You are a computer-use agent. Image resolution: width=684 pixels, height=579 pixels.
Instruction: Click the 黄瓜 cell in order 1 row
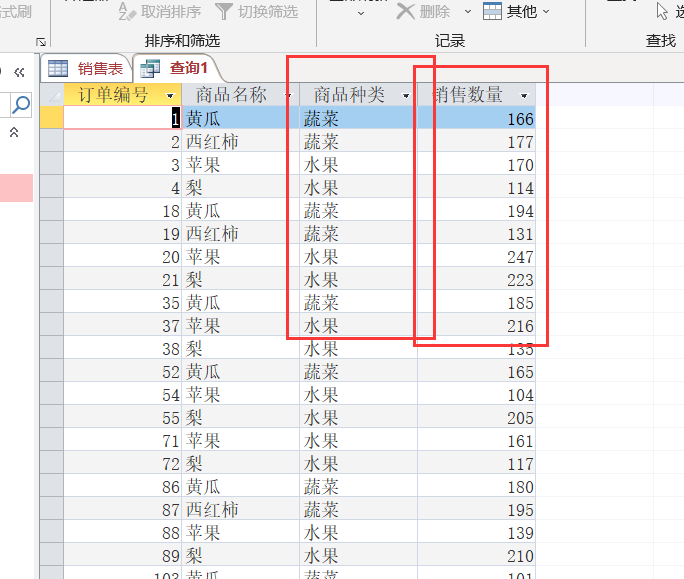pyautogui.click(x=240, y=119)
